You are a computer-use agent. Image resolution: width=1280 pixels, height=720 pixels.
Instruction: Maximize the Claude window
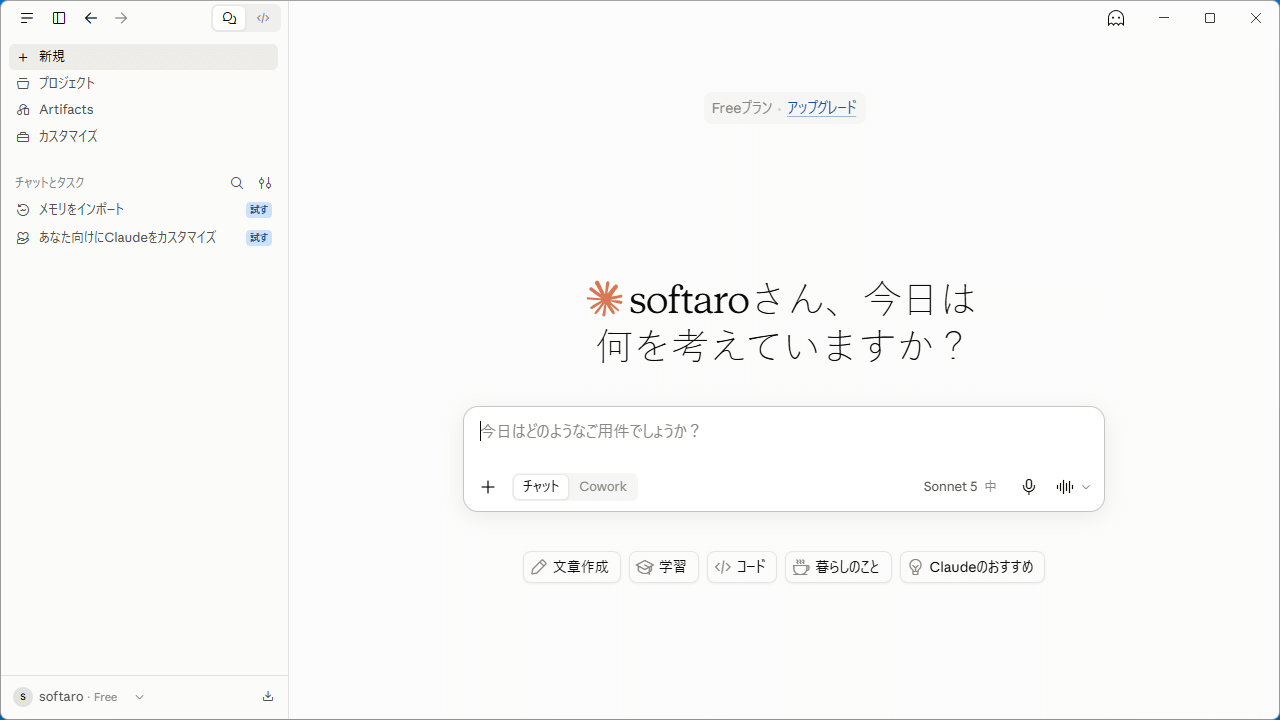pos(1210,18)
